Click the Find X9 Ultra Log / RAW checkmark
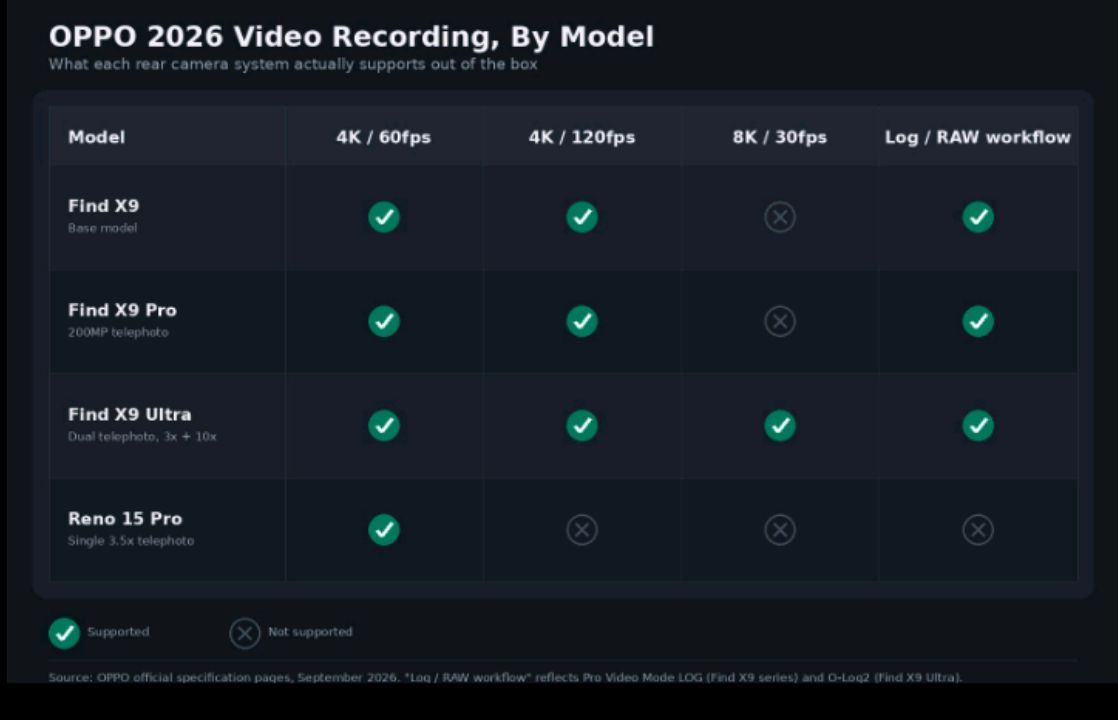Image resolution: width=1118 pixels, height=720 pixels. pos(978,426)
